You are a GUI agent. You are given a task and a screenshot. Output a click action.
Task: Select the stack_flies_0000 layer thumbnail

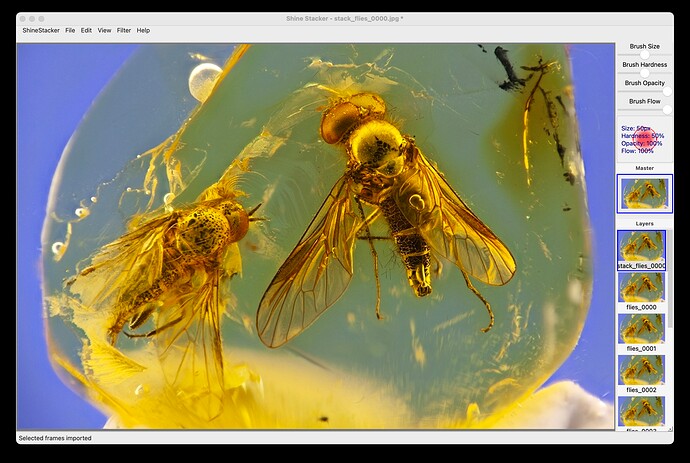point(641,246)
